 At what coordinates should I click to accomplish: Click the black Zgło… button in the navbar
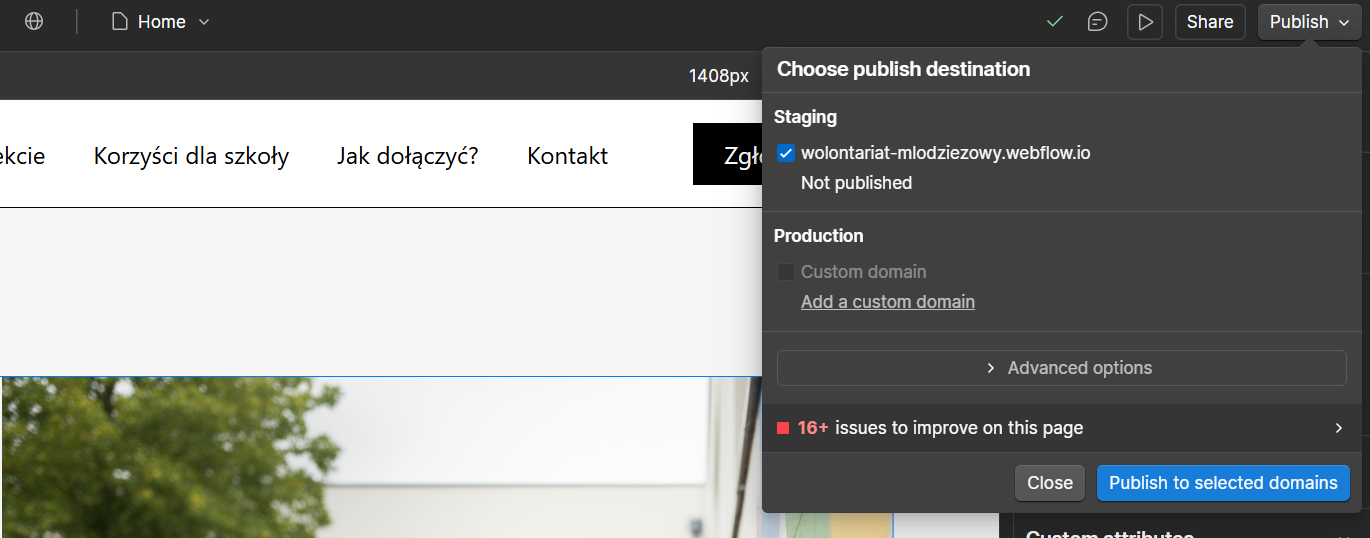tap(727, 155)
